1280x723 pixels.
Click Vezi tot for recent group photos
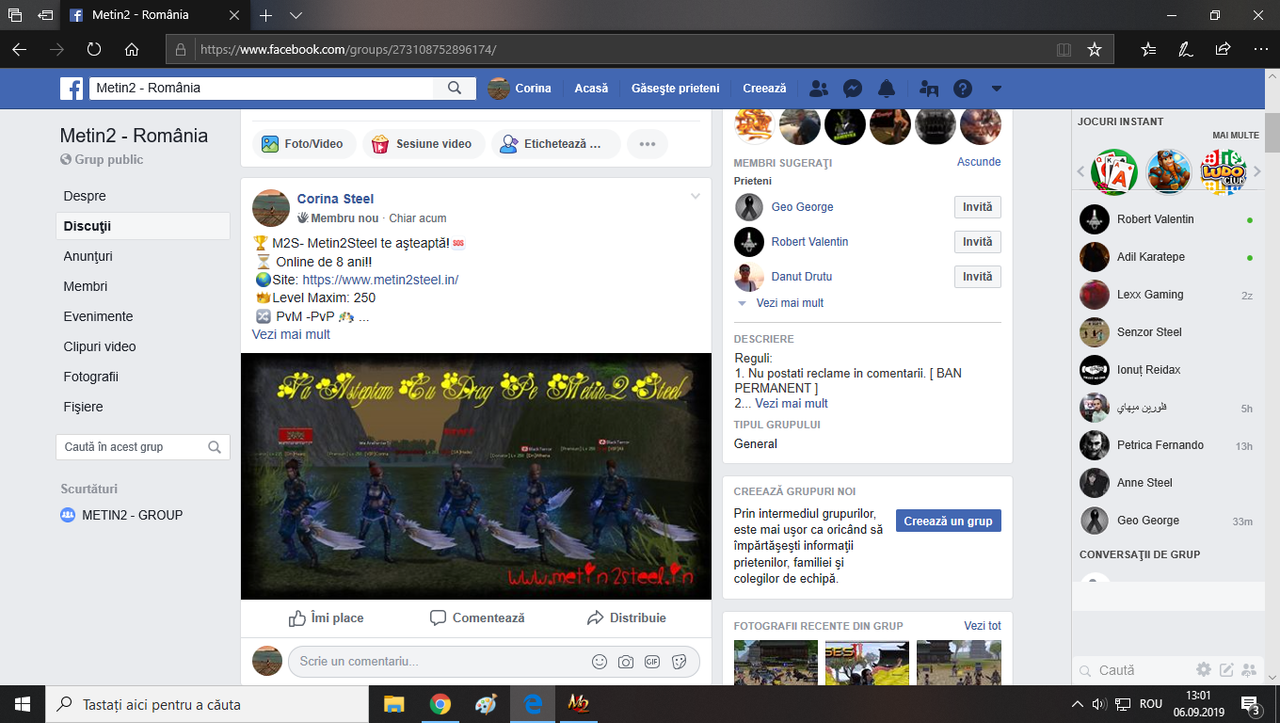click(x=982, y=626)
